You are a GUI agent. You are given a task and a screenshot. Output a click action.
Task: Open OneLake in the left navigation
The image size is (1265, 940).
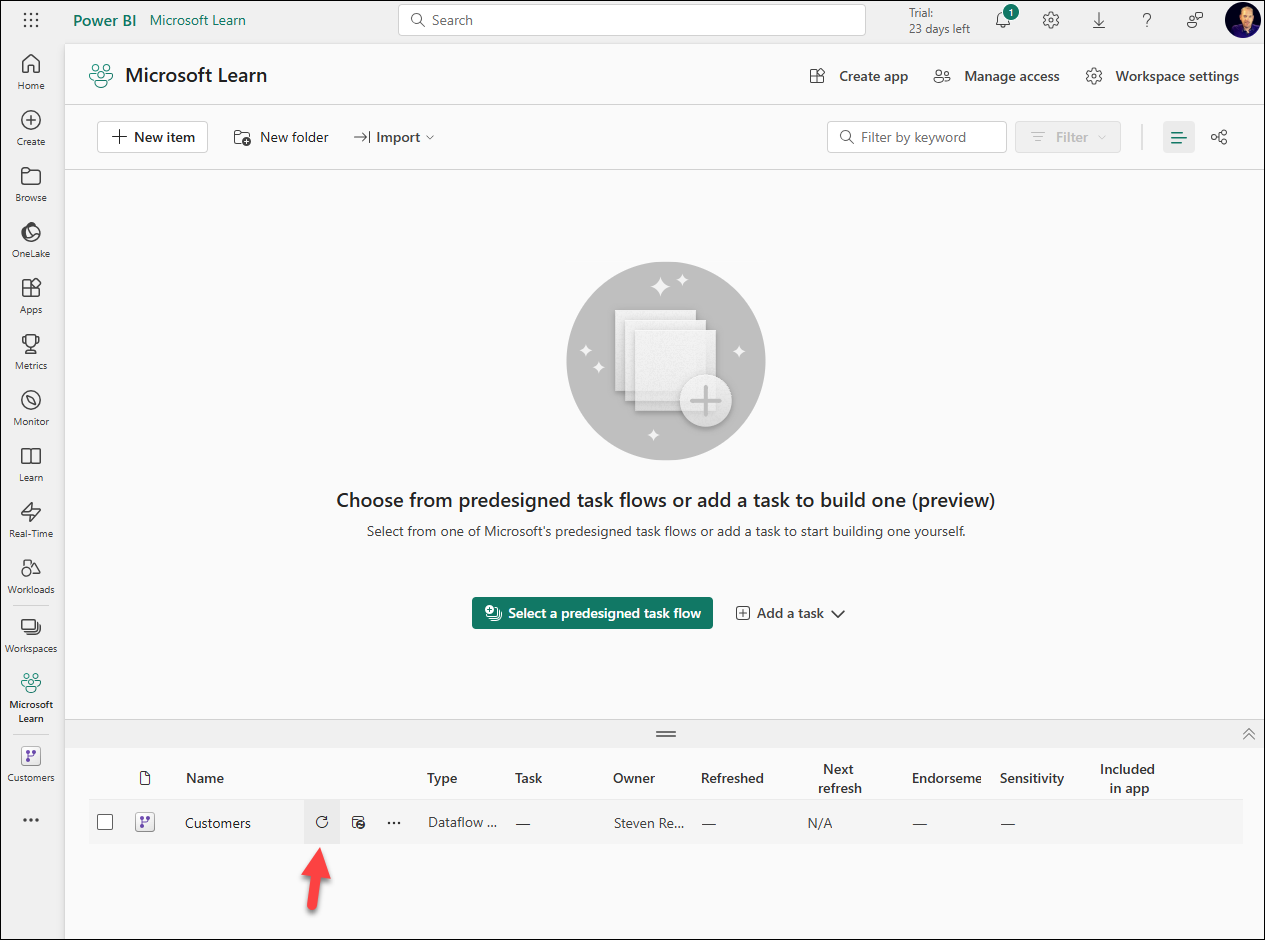coord(31,239)
